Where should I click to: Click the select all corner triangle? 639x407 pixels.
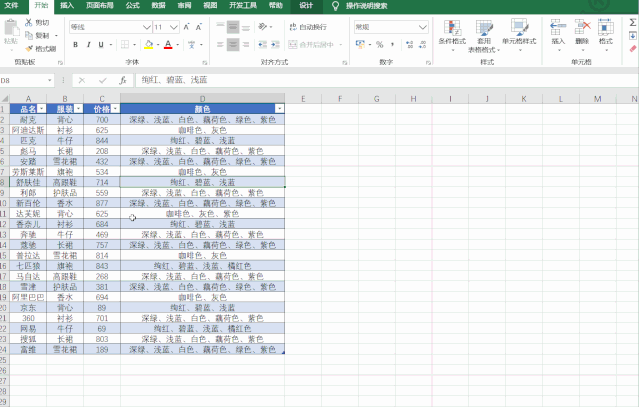(5, 99)
